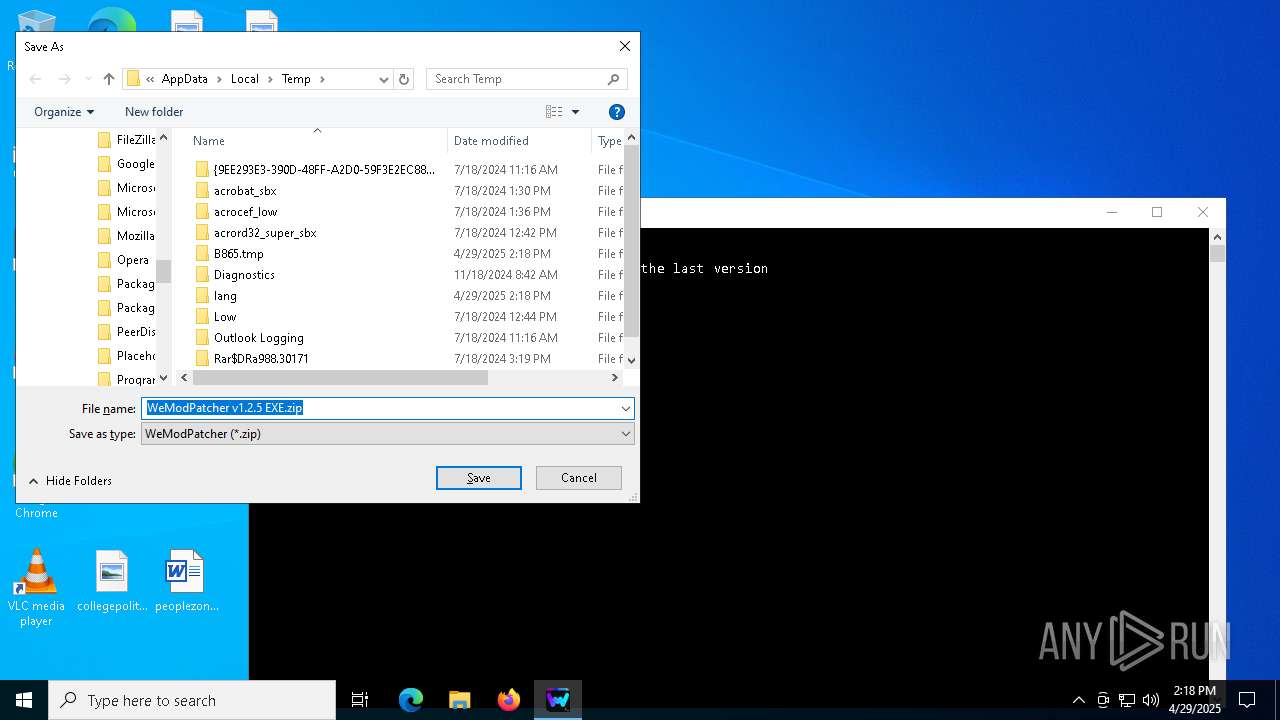Select the Low folder

pos(225,317)
